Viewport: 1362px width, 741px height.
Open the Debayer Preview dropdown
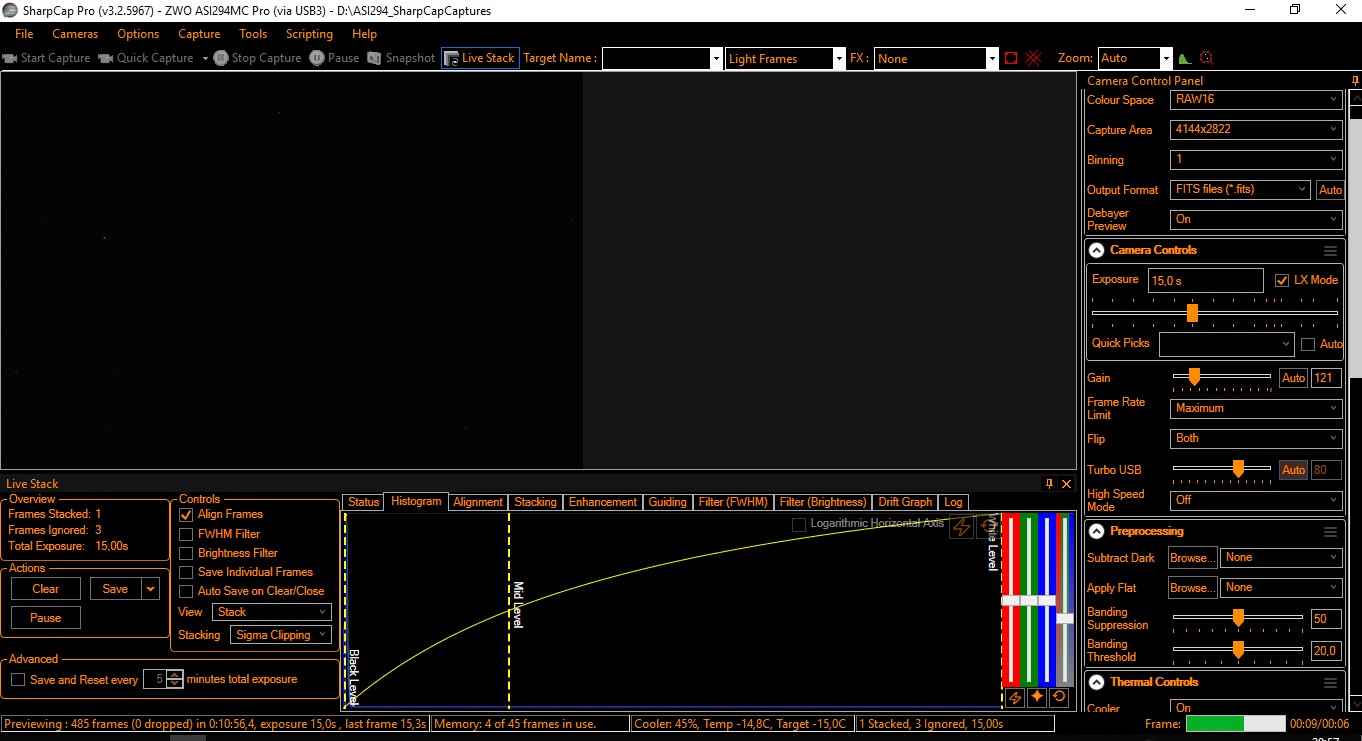coord(1256,219)
